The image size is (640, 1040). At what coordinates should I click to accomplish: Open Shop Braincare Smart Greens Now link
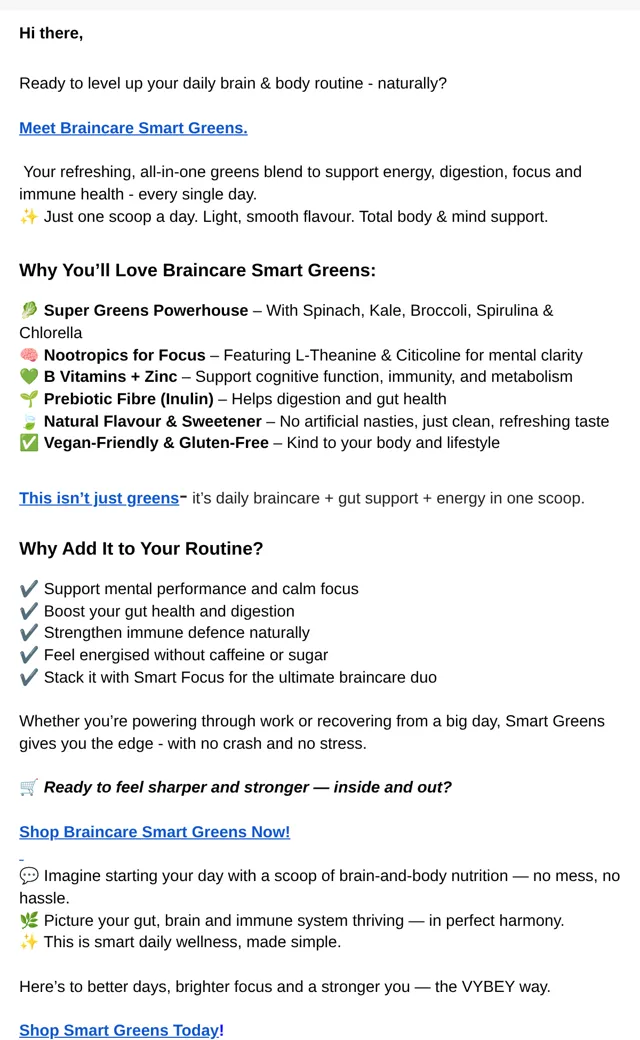[x=155, y=832]
